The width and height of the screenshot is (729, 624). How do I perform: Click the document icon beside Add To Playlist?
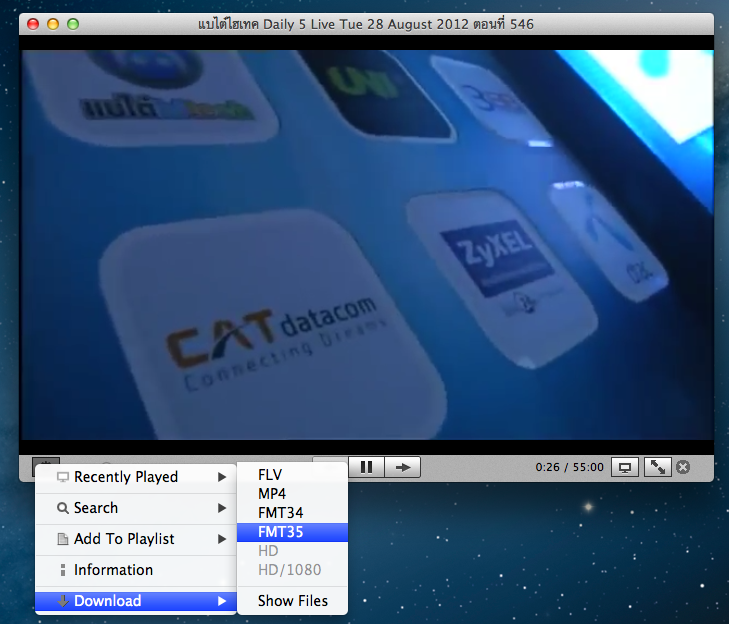click(x=62, y=539)
